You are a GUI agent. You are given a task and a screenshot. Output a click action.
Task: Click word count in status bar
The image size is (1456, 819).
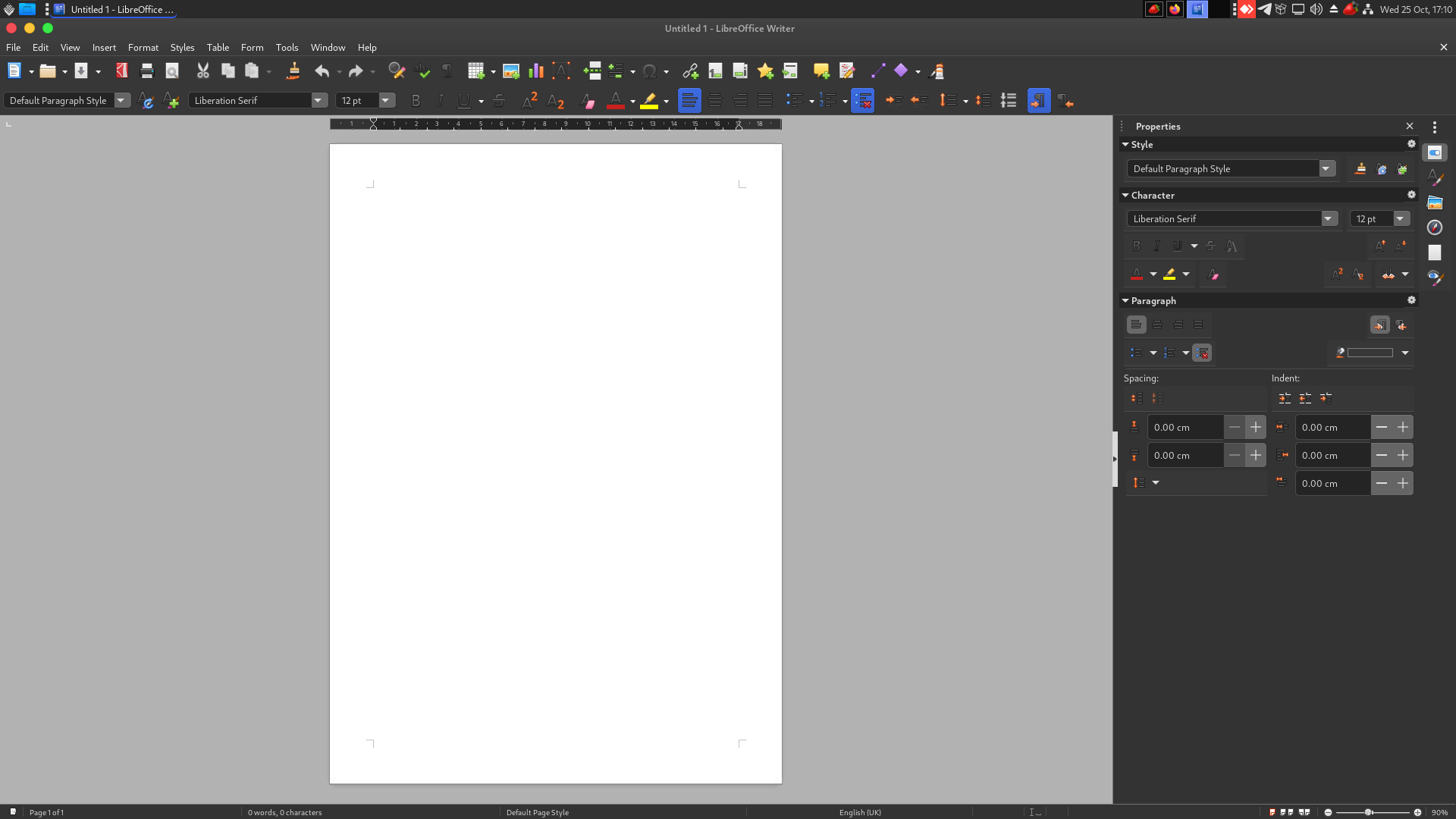284,812
